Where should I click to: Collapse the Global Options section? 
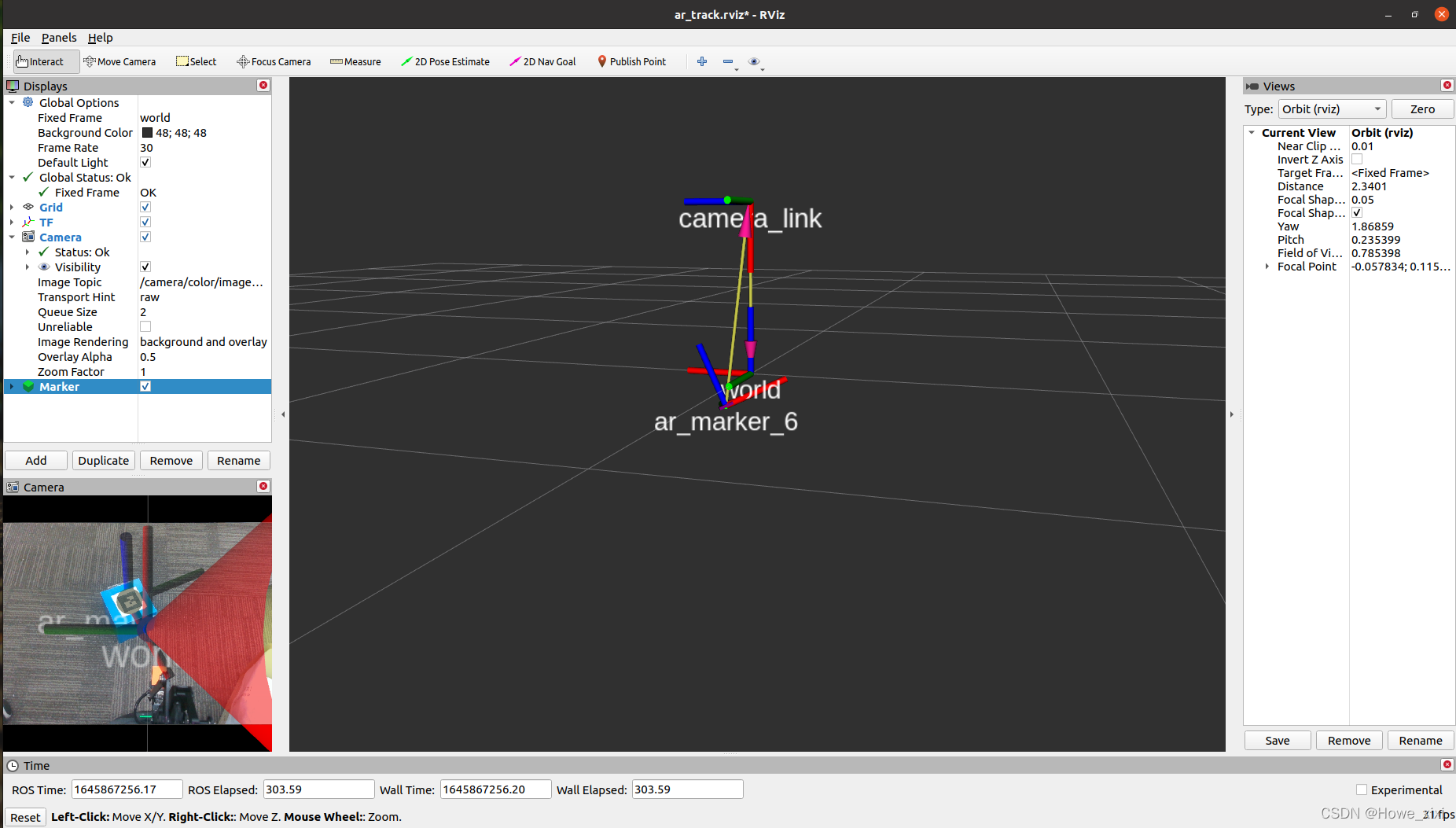[x=12, y=102]
